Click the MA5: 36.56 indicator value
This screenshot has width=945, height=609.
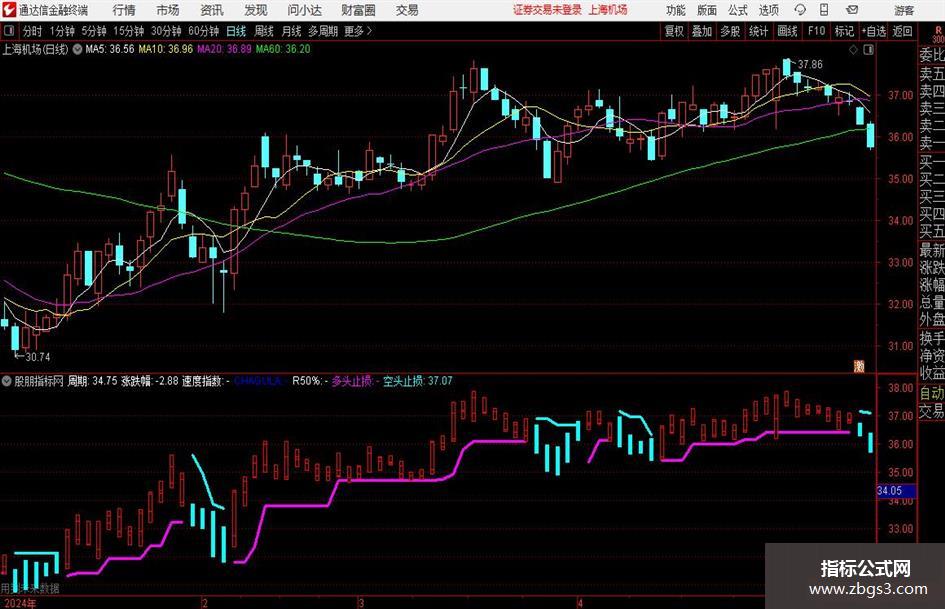pos(110,49)
